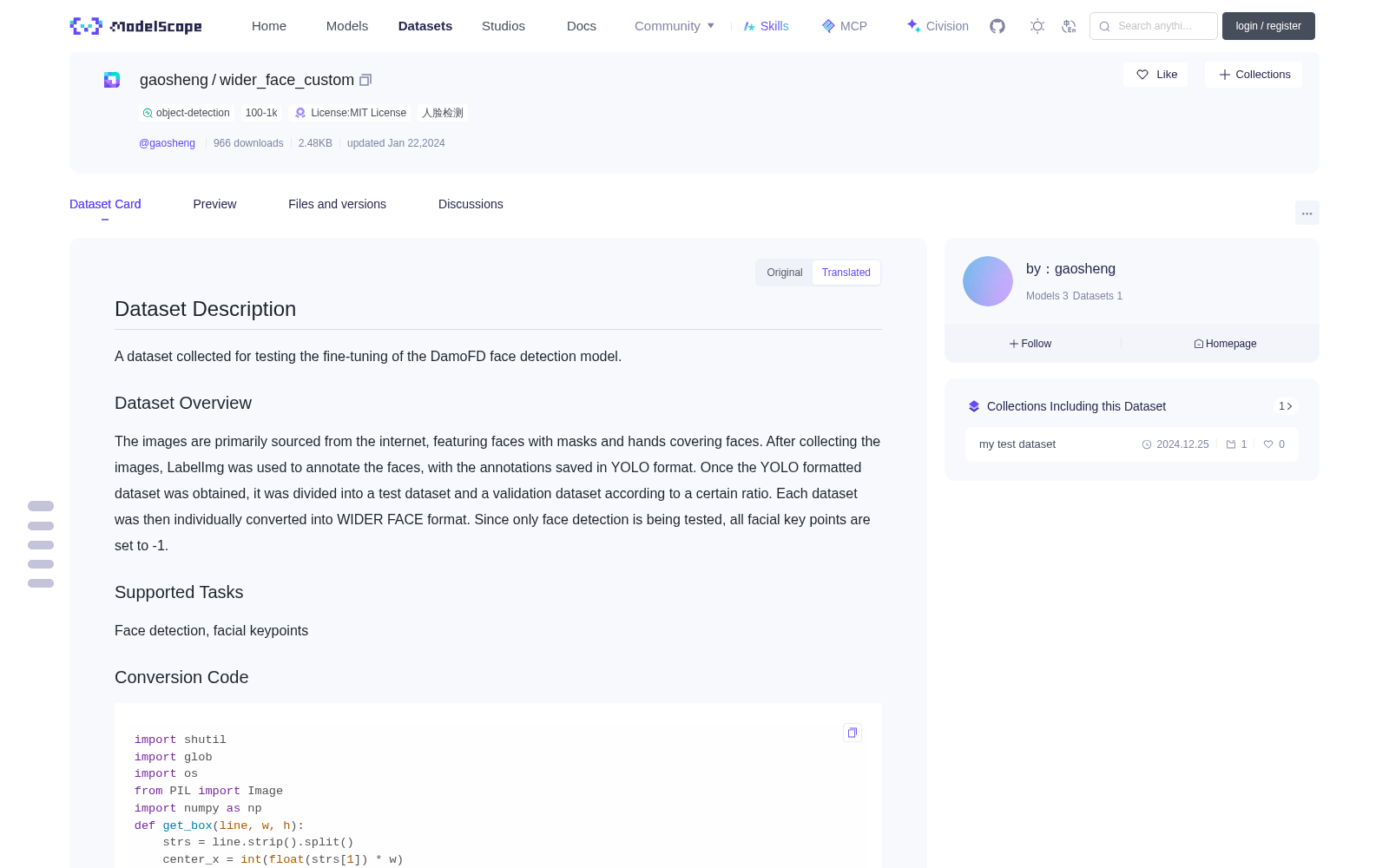Click the 'Face detection, facial keypoints' text
Screen dimensions: 1389x868
tap(211, 631)
